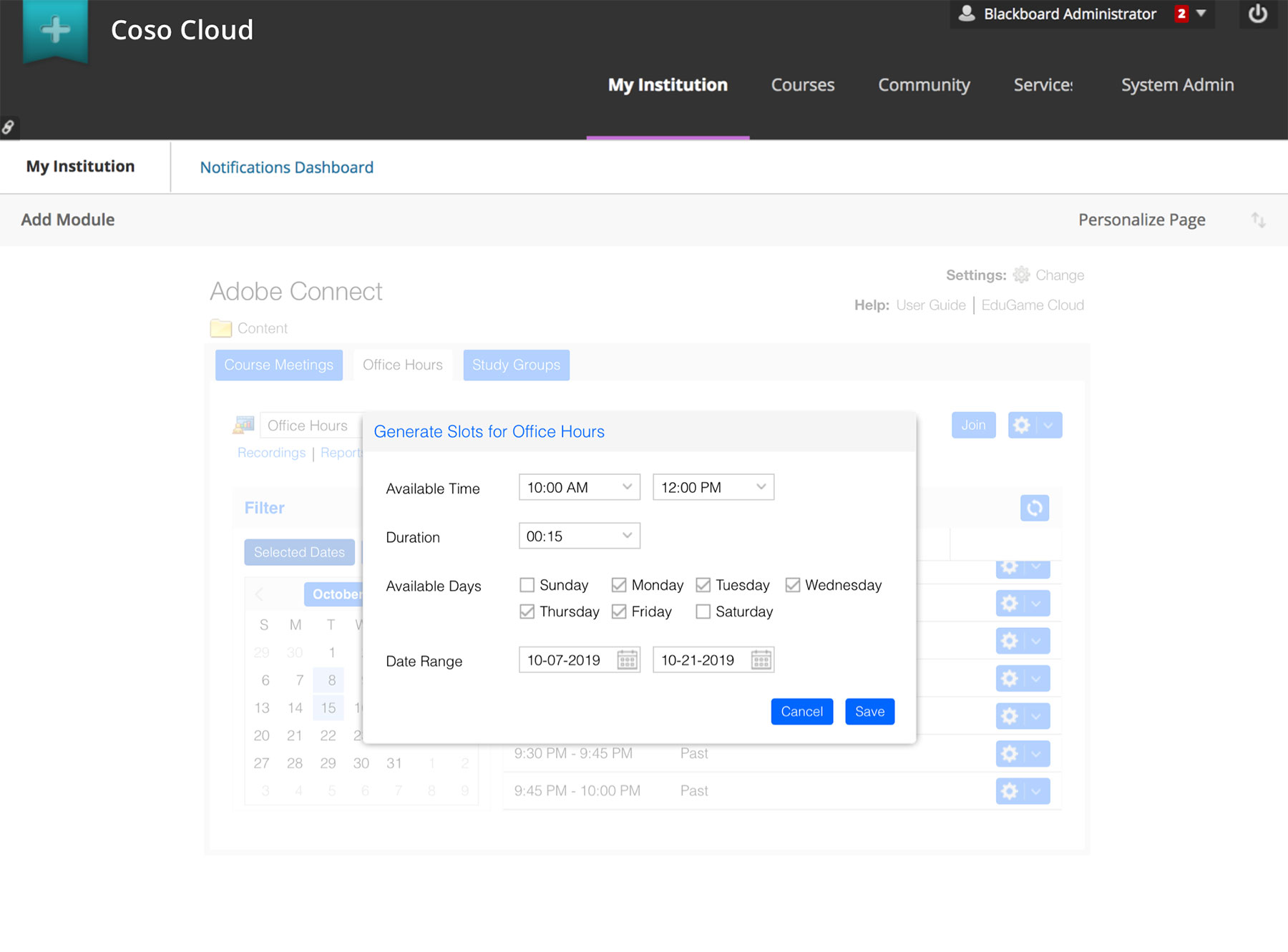1288x952 pixels.
Task: Click the refresh slots button icon
Action: (x=1034, y=508)
